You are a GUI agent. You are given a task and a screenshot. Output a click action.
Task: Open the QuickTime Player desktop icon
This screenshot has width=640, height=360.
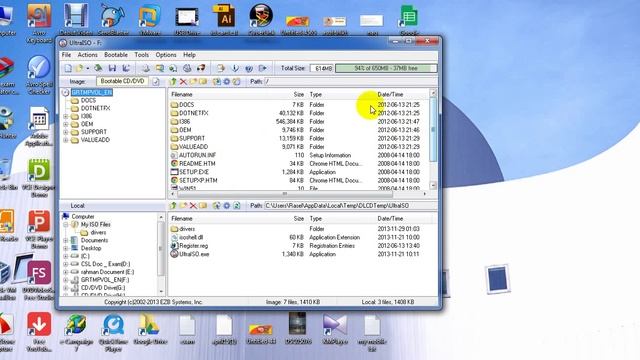[113, 333]
